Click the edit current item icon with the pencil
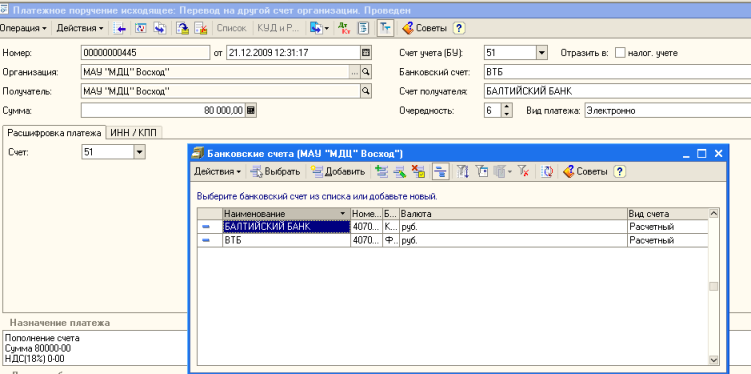Screen dimensions: 751x374 (x=400, y=171)
